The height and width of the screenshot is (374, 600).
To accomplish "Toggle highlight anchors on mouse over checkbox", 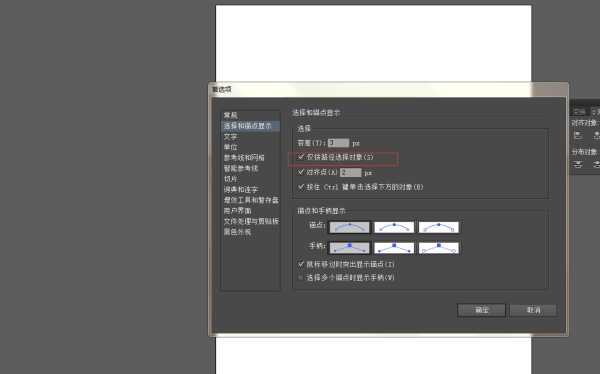I will (x=301, y=264).
